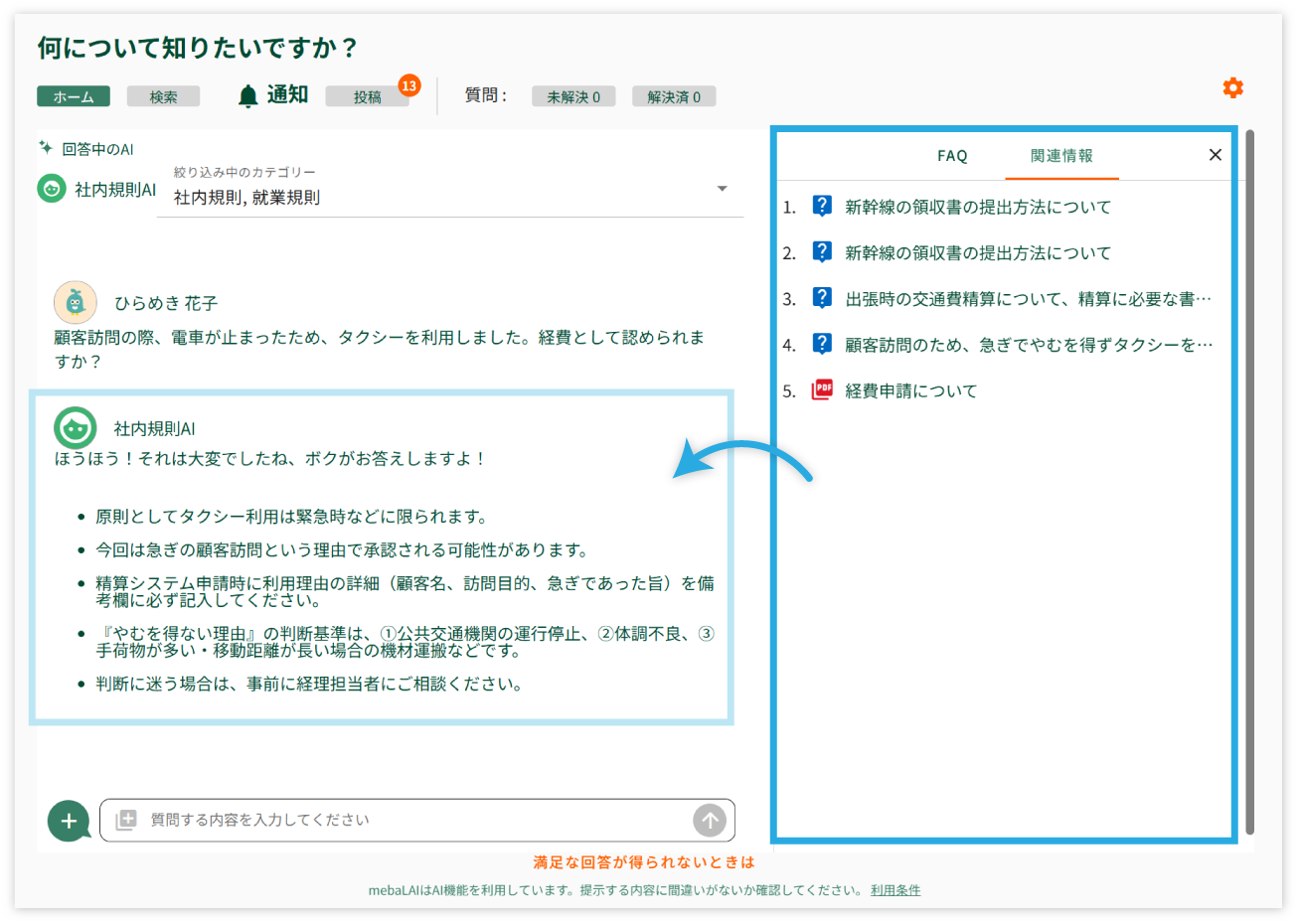
Task: Open the 利用条件 link
Action: click(x=895, y=890)
